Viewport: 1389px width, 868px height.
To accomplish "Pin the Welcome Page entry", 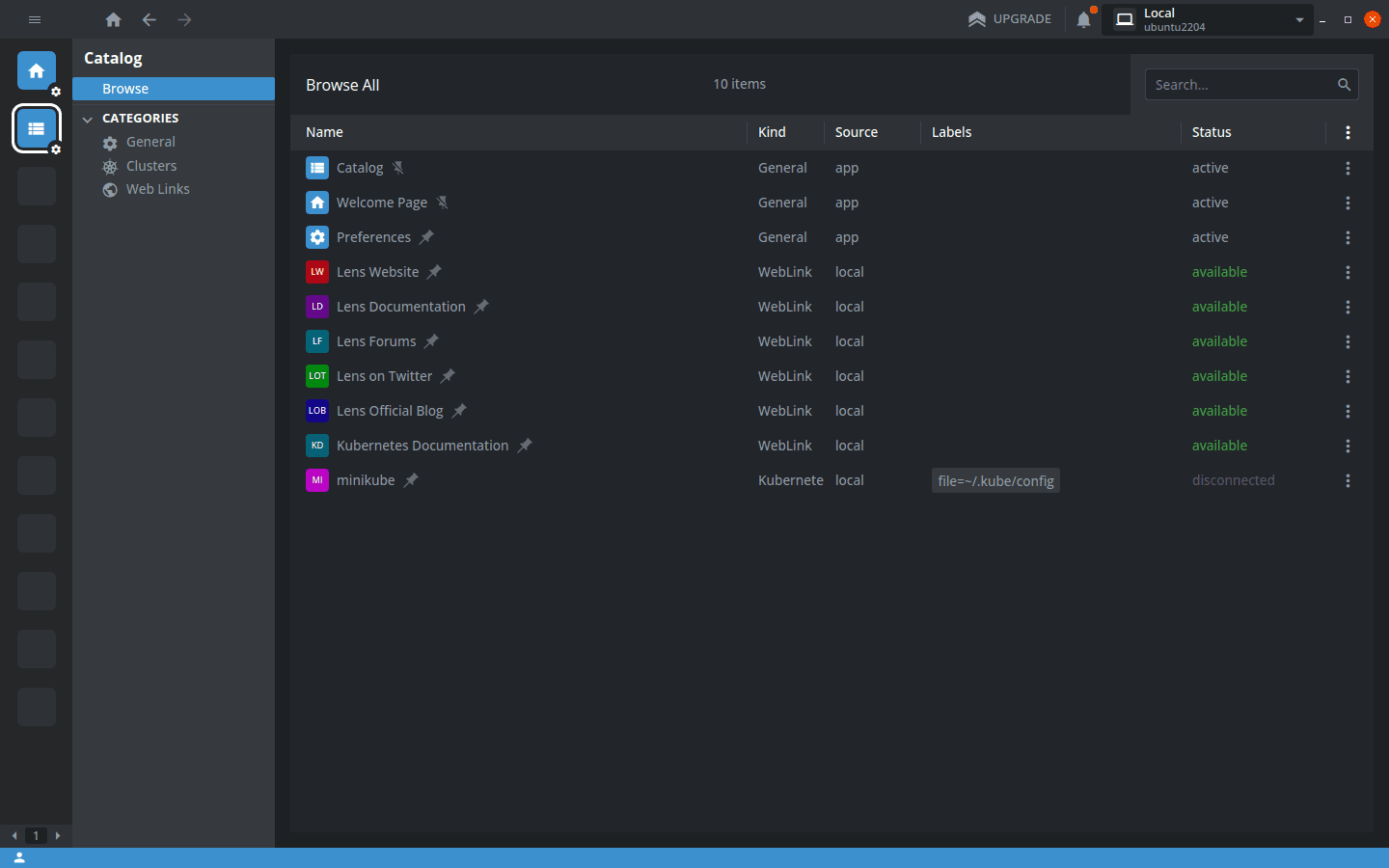I will coord(443,203).
